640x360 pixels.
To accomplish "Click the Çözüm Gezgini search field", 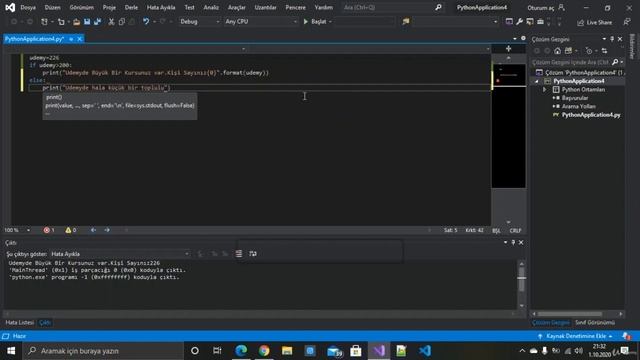I will point(570,62).
